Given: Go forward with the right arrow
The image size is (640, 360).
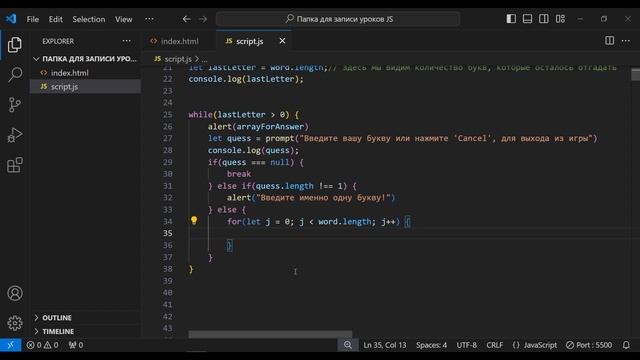Looking at the screenshot, I should (x=203, y=19).
